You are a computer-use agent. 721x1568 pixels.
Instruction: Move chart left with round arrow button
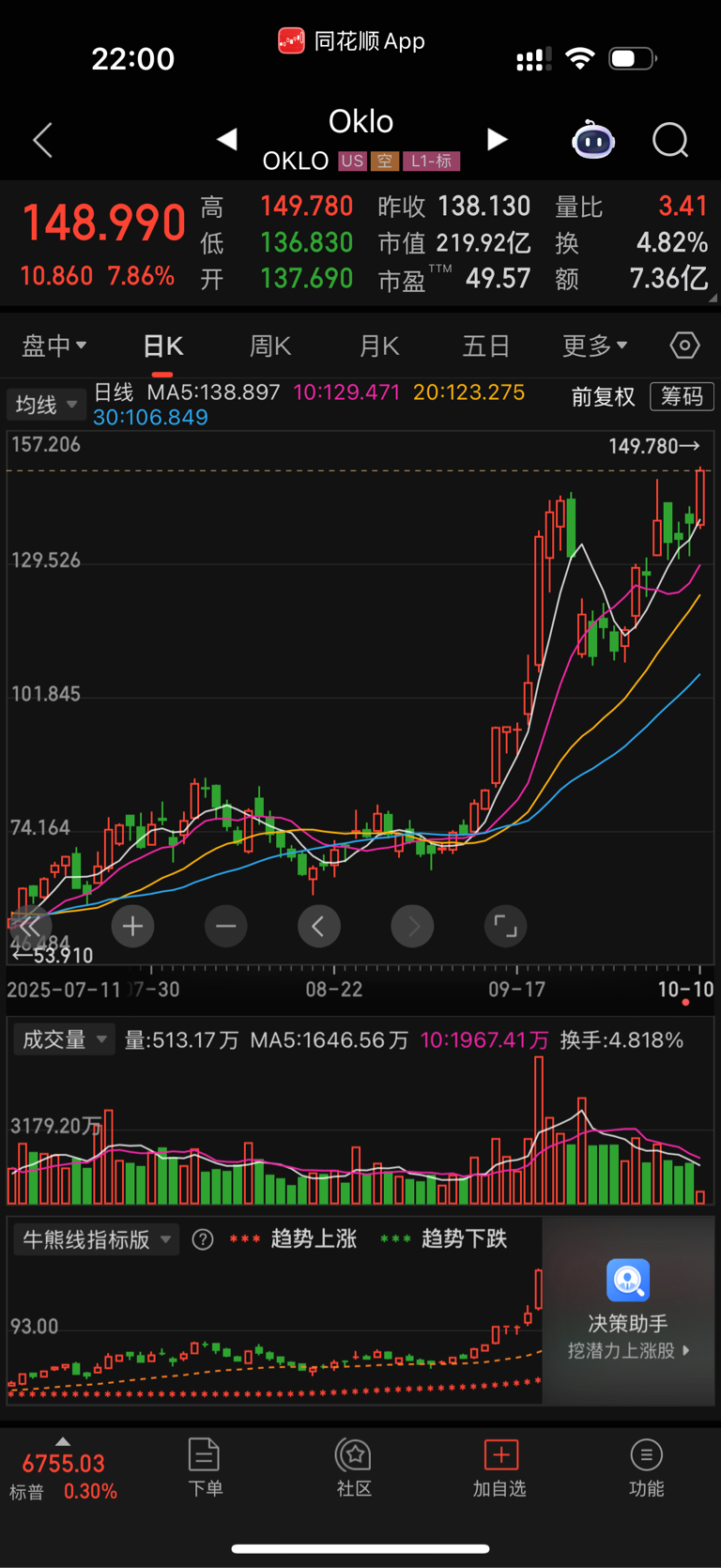[319, 927]
